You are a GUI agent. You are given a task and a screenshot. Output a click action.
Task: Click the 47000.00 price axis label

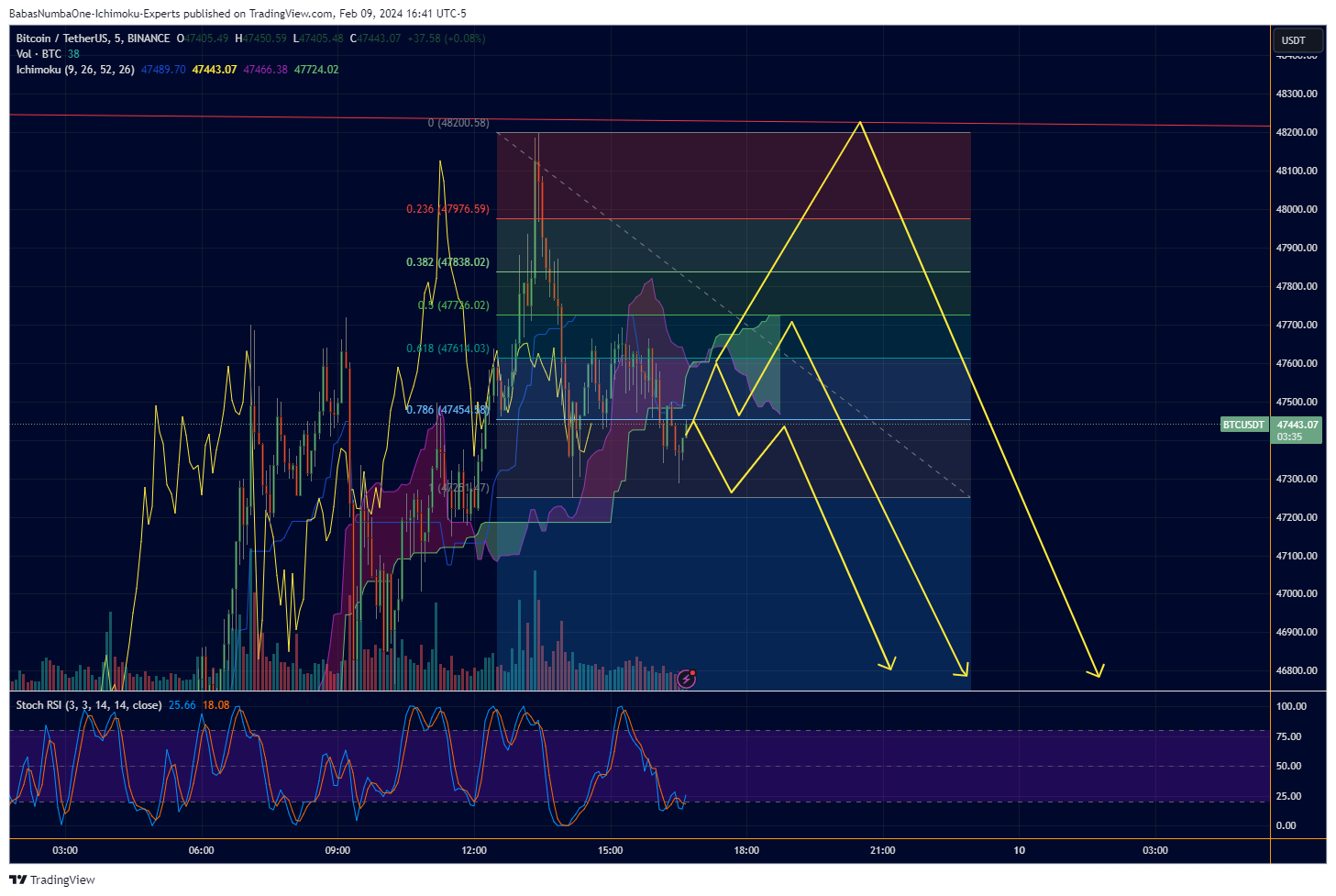1297,593
